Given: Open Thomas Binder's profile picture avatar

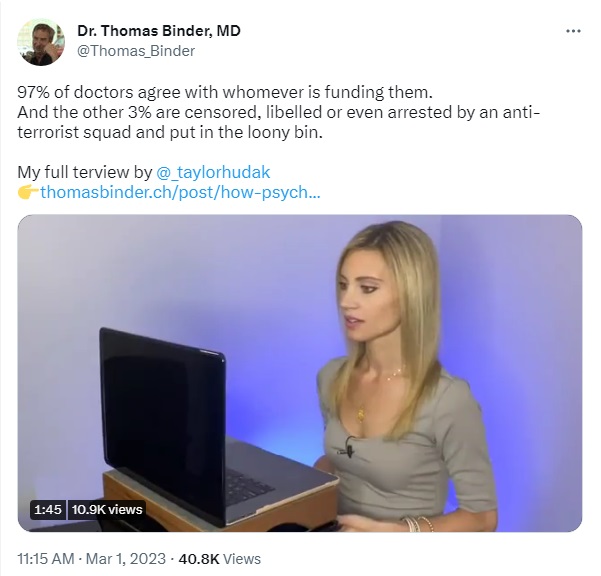Looking at the screenshot, I should pyautogui.click(x=41, y=42).
